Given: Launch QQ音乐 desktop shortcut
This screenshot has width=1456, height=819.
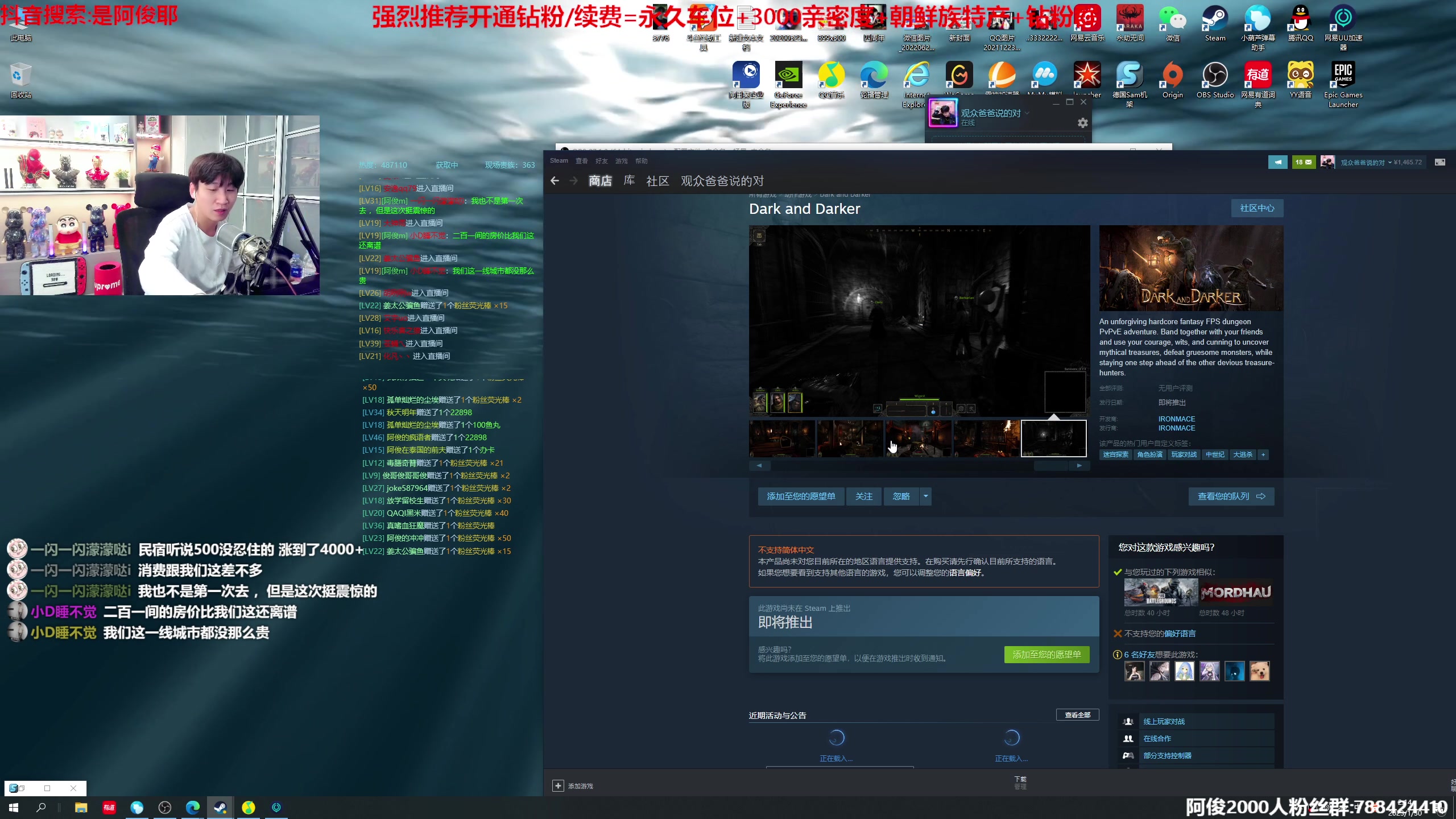Looking at the screenshot, I should pos(831,80).
